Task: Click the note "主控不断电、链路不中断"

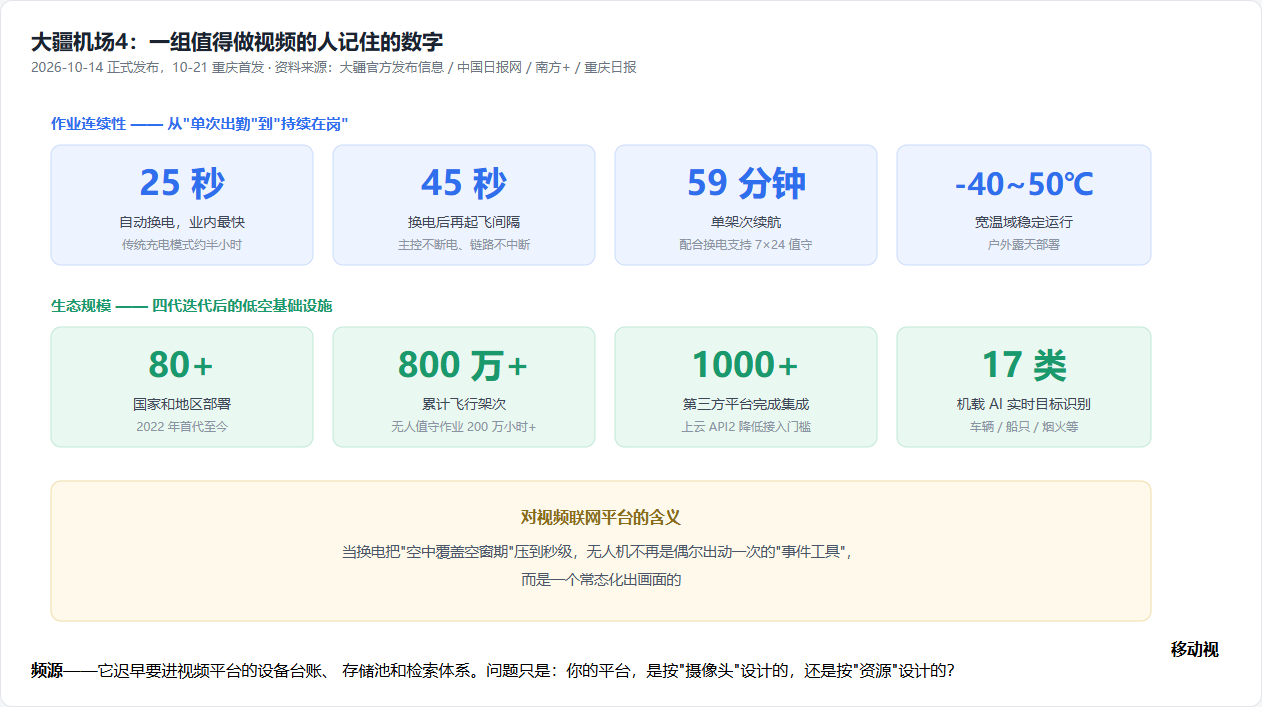Action: (464, 244)
